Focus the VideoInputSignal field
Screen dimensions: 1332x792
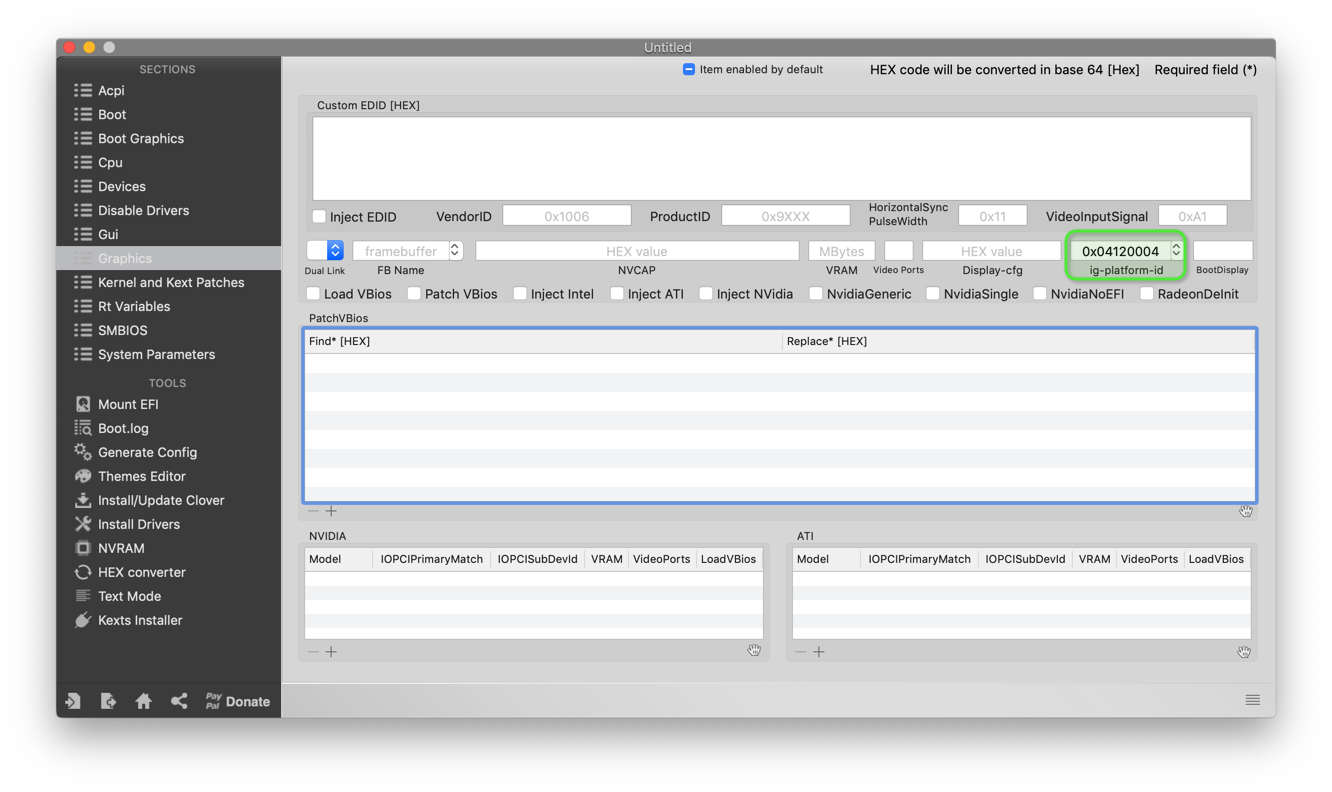(1192, 216)
